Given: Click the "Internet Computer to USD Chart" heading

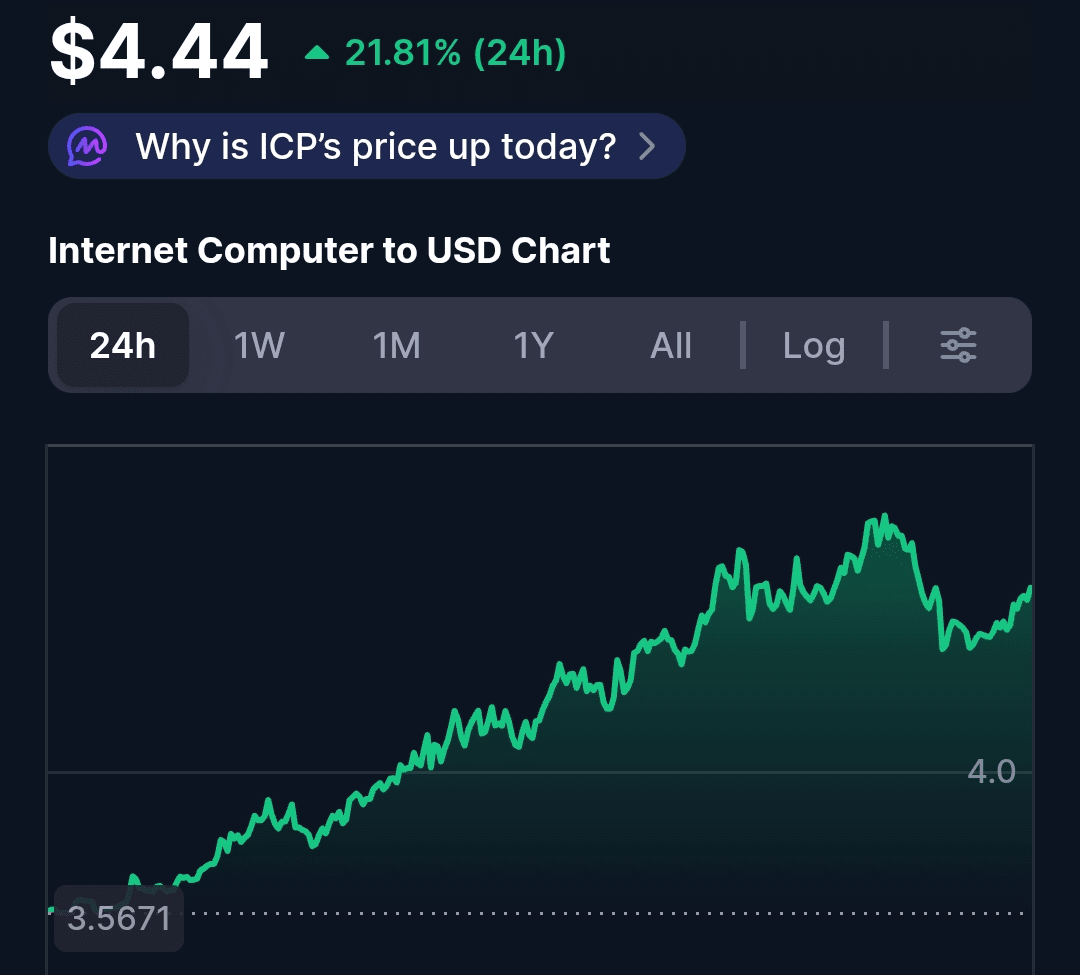Looking at the screenshot, I should [329, 250].
